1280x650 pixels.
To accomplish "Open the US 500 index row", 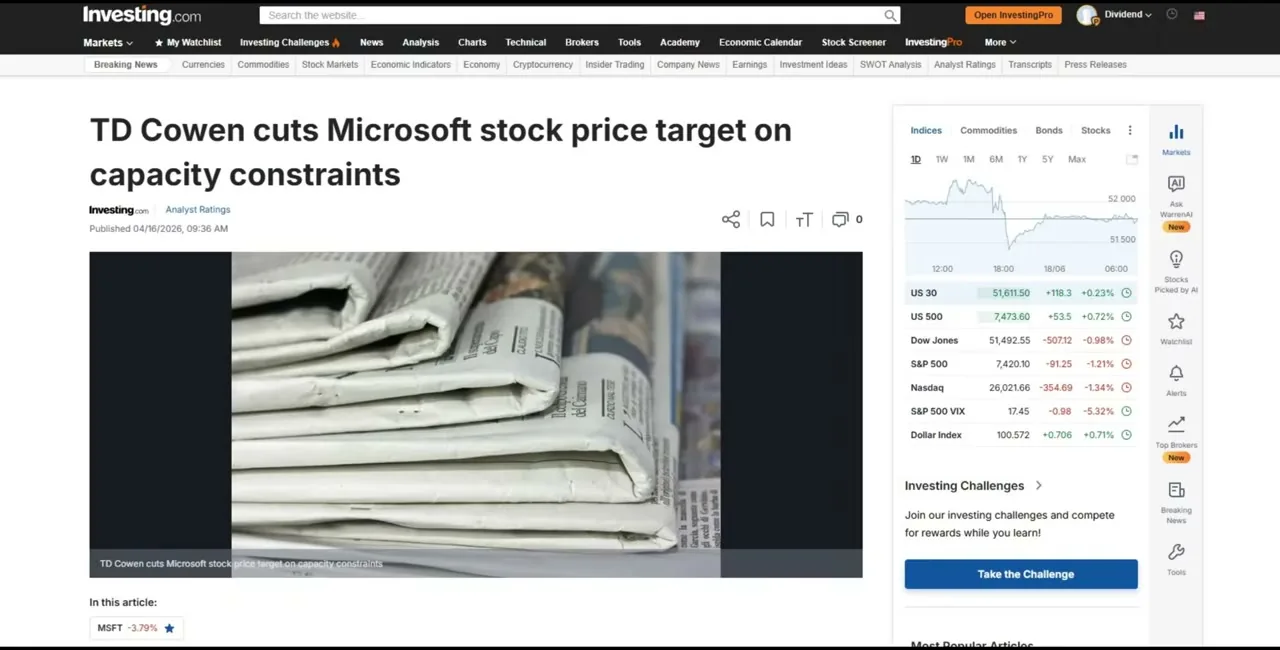I will click(1021, 317).
